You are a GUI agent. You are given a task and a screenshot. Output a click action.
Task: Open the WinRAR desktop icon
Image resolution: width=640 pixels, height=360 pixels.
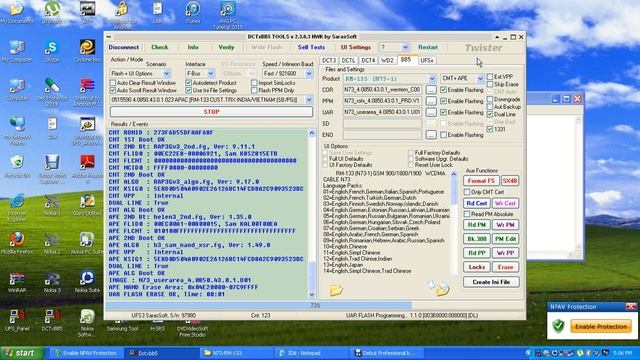17,282
